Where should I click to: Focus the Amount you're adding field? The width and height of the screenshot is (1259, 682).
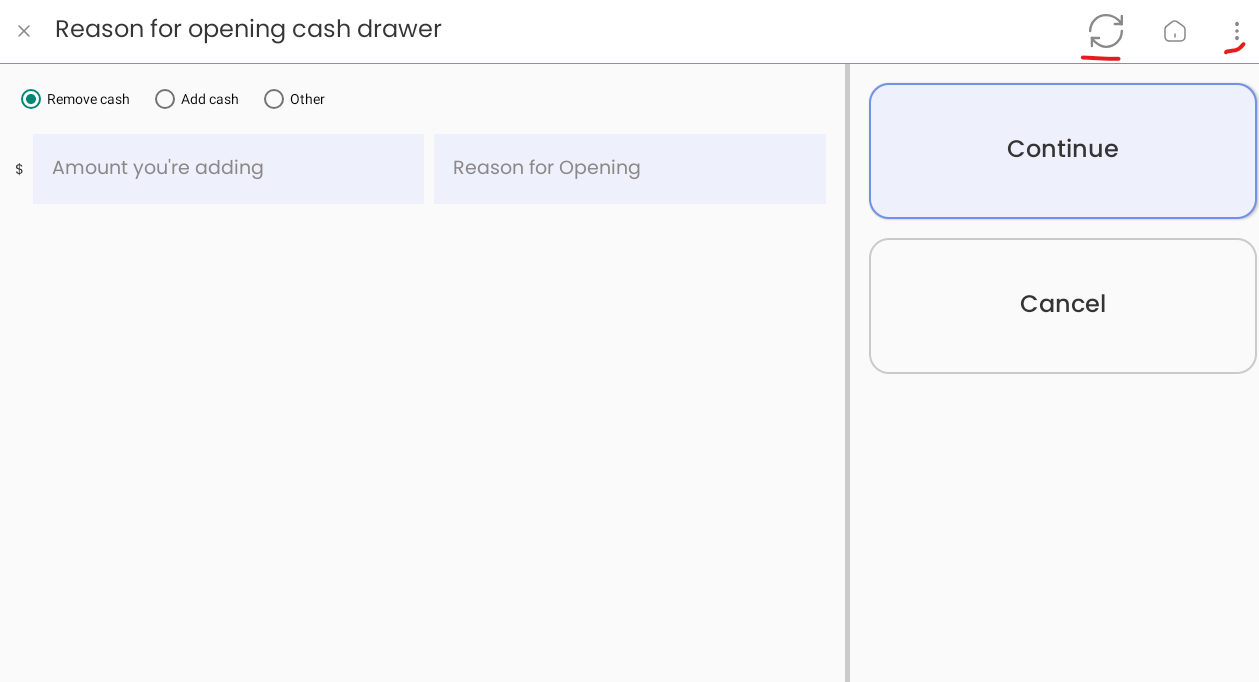228,169
